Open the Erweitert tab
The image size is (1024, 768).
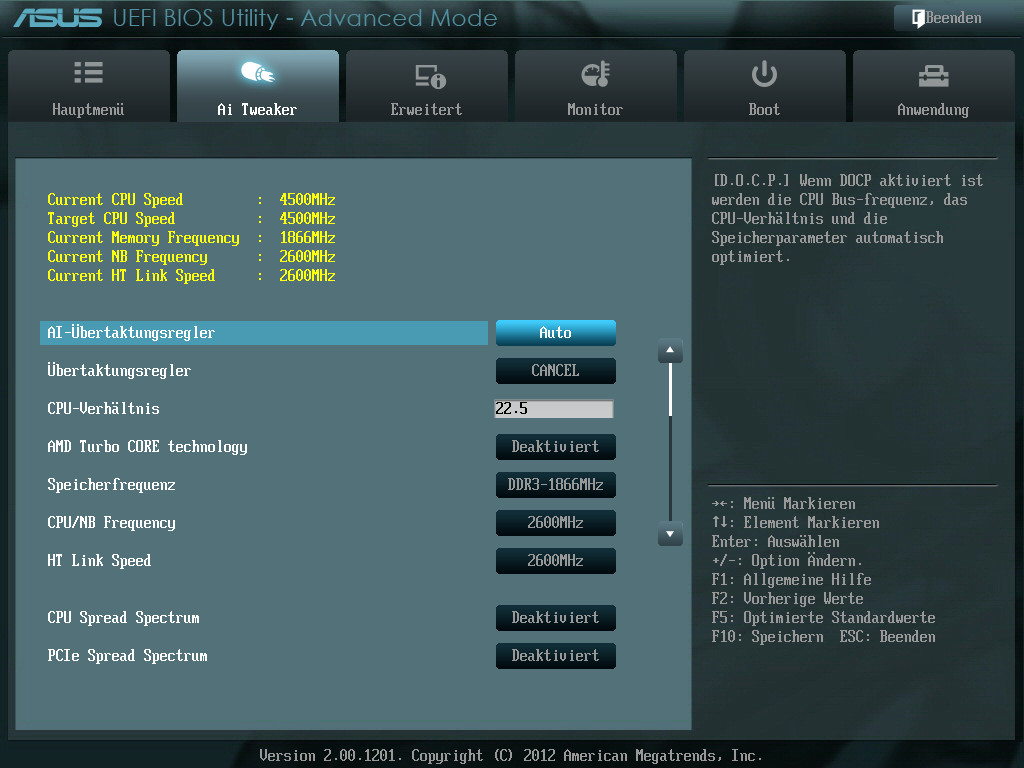[x=426, y=86]
